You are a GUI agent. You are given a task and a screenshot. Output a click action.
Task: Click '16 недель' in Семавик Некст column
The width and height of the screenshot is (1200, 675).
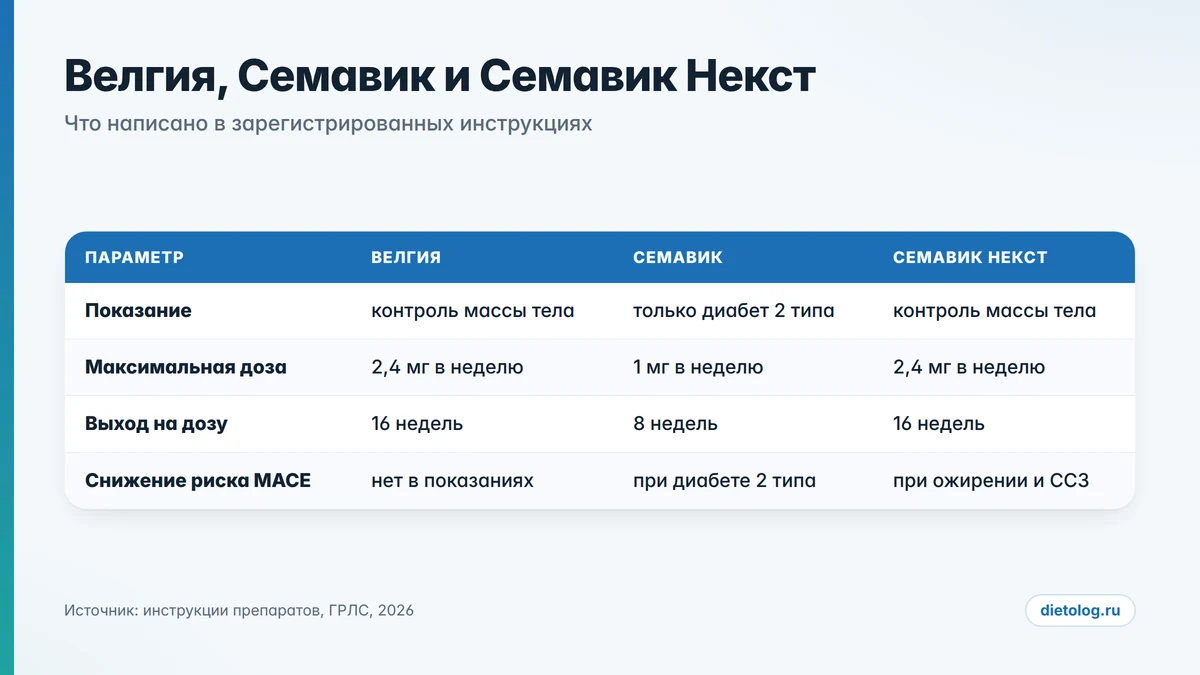point(939,424)
